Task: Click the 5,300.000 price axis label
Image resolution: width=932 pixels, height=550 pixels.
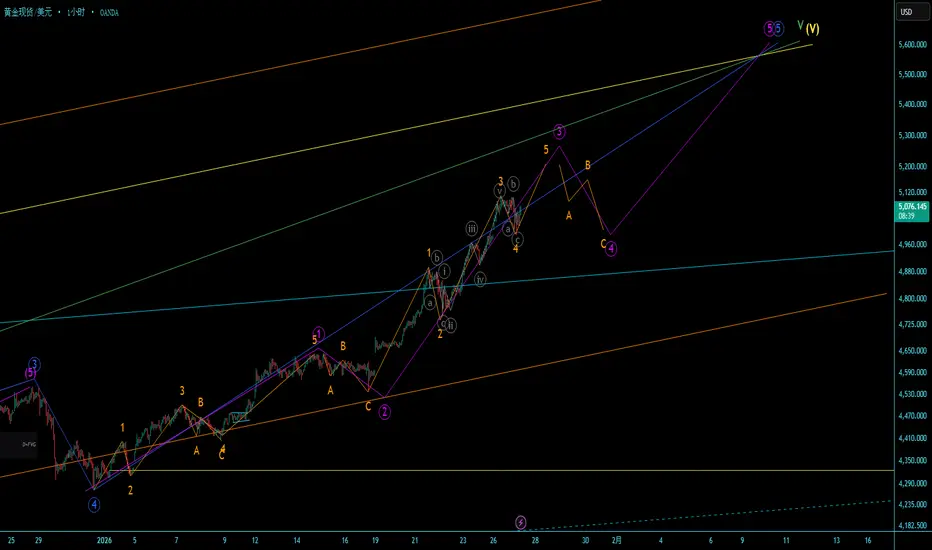Action: (912, 136)
